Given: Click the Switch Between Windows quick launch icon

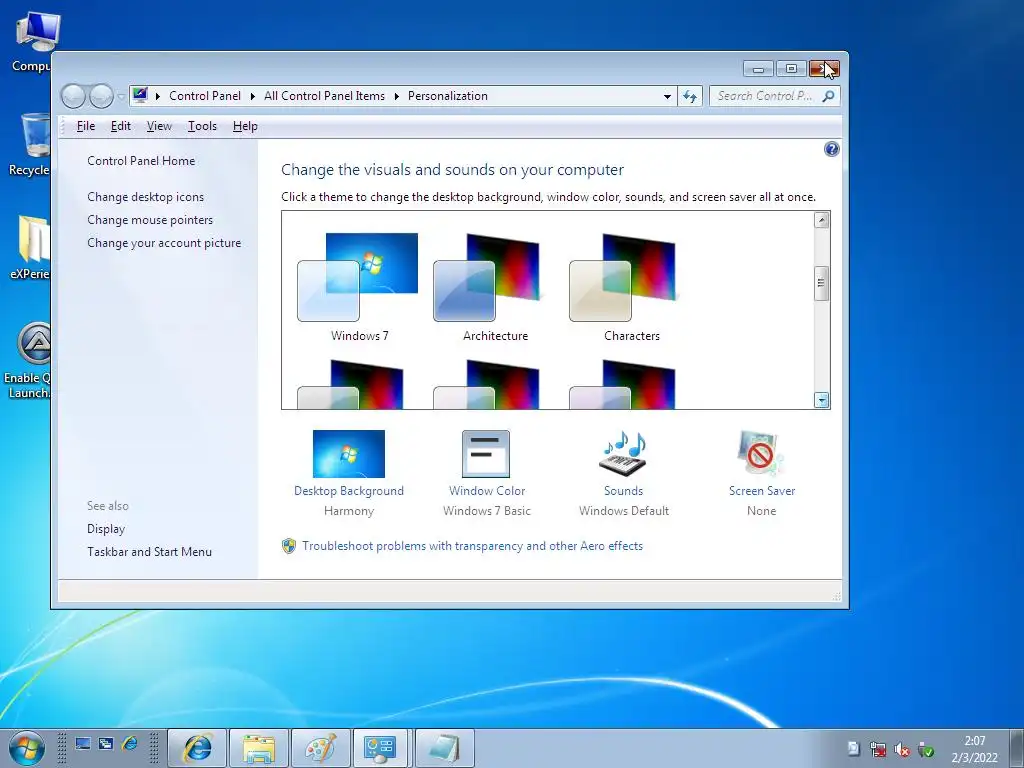Looking at the screenshot, I should [106, 744].
